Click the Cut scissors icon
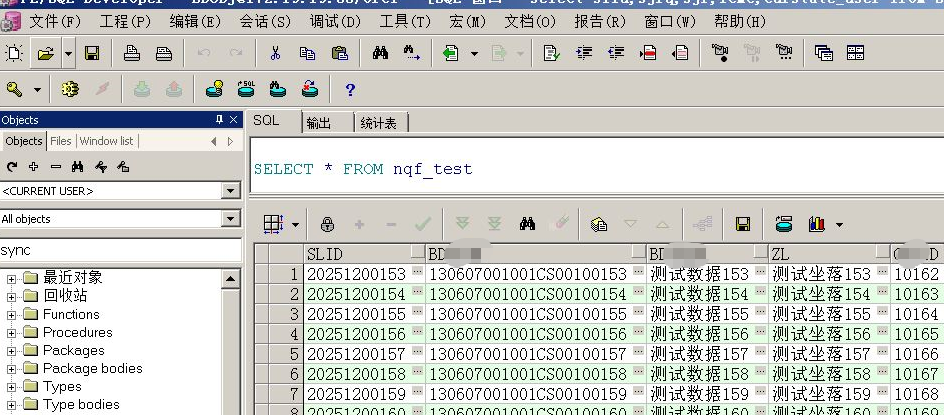 (276, 53)
